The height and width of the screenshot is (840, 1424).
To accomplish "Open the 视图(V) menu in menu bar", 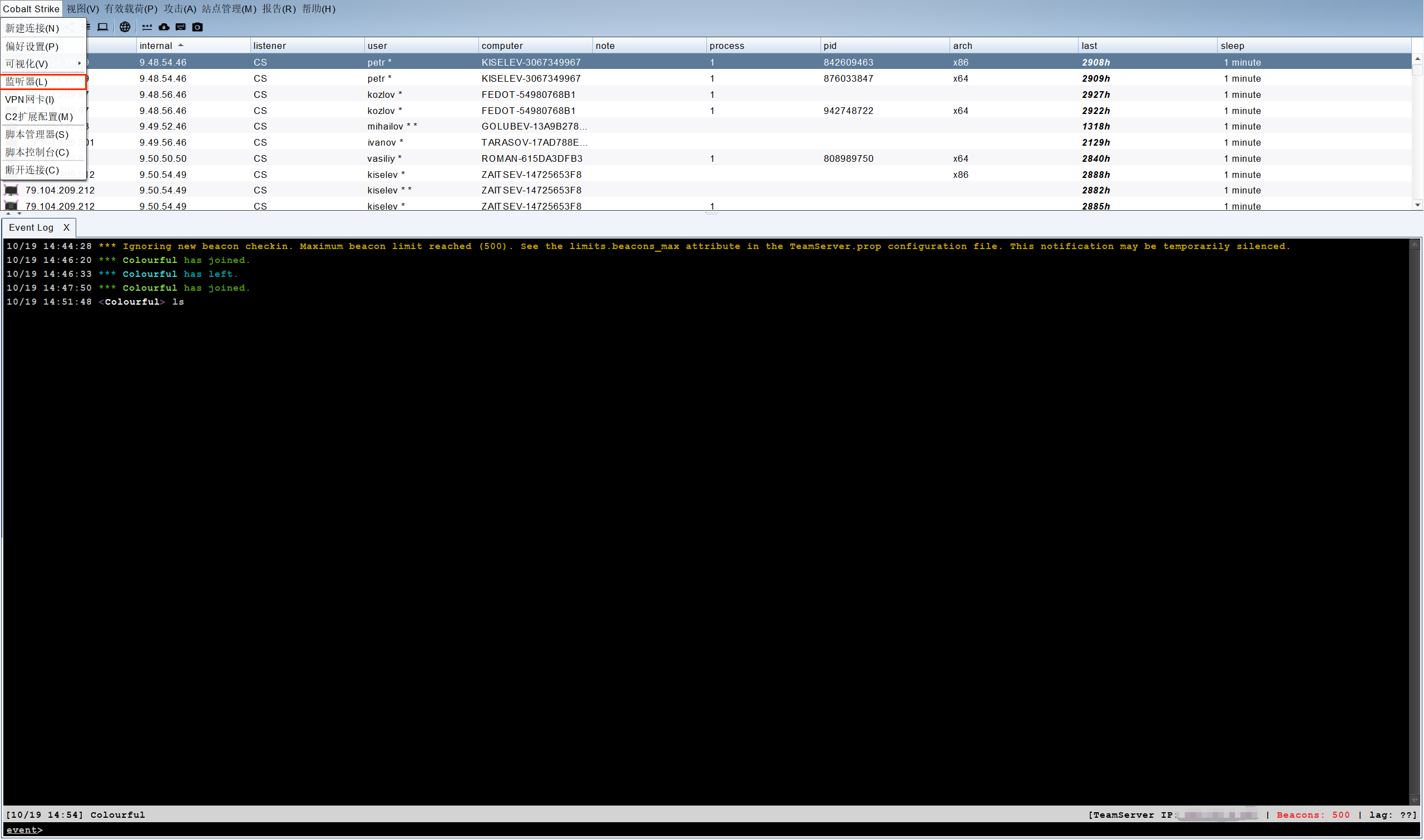I will click(x=83, y=8).
